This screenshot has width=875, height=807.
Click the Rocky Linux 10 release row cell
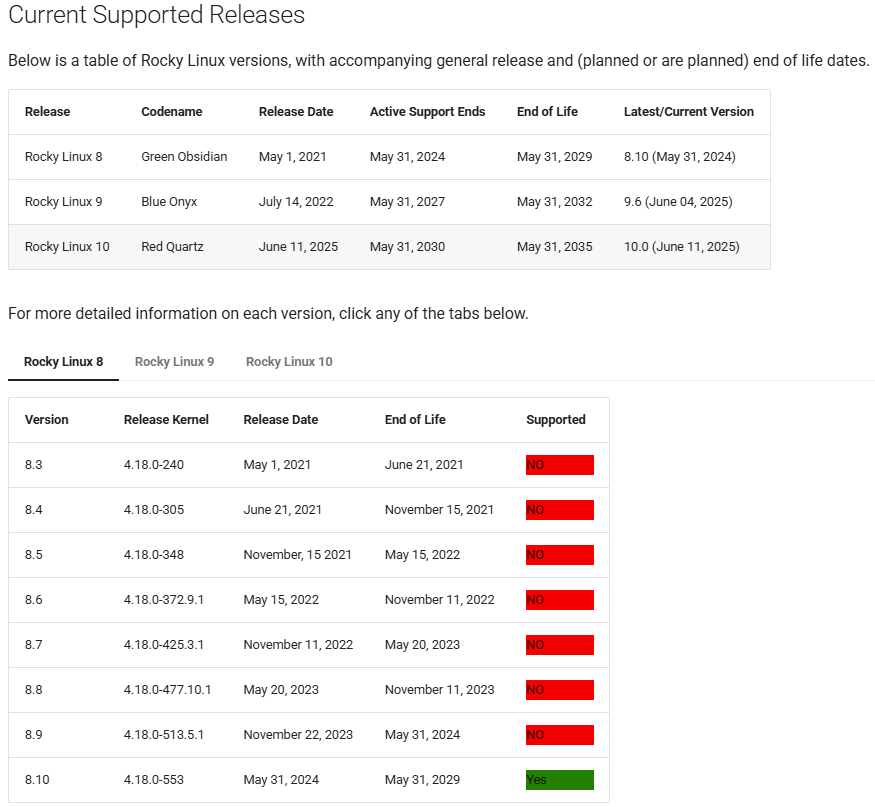pyautogui.click(x=67, y=247)
